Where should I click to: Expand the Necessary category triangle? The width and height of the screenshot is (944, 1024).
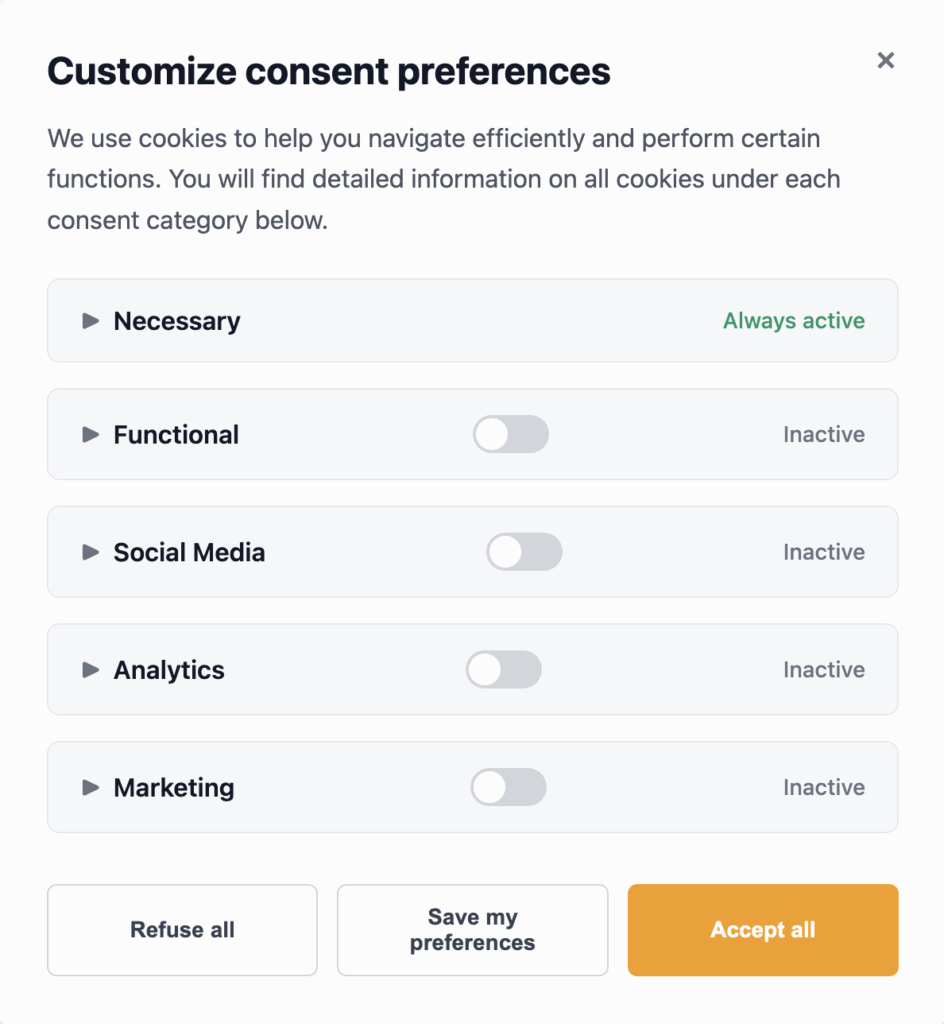91,321
